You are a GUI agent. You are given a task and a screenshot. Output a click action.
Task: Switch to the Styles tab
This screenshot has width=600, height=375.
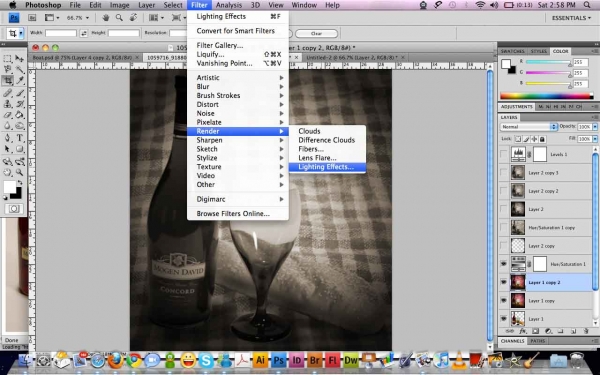538,51
